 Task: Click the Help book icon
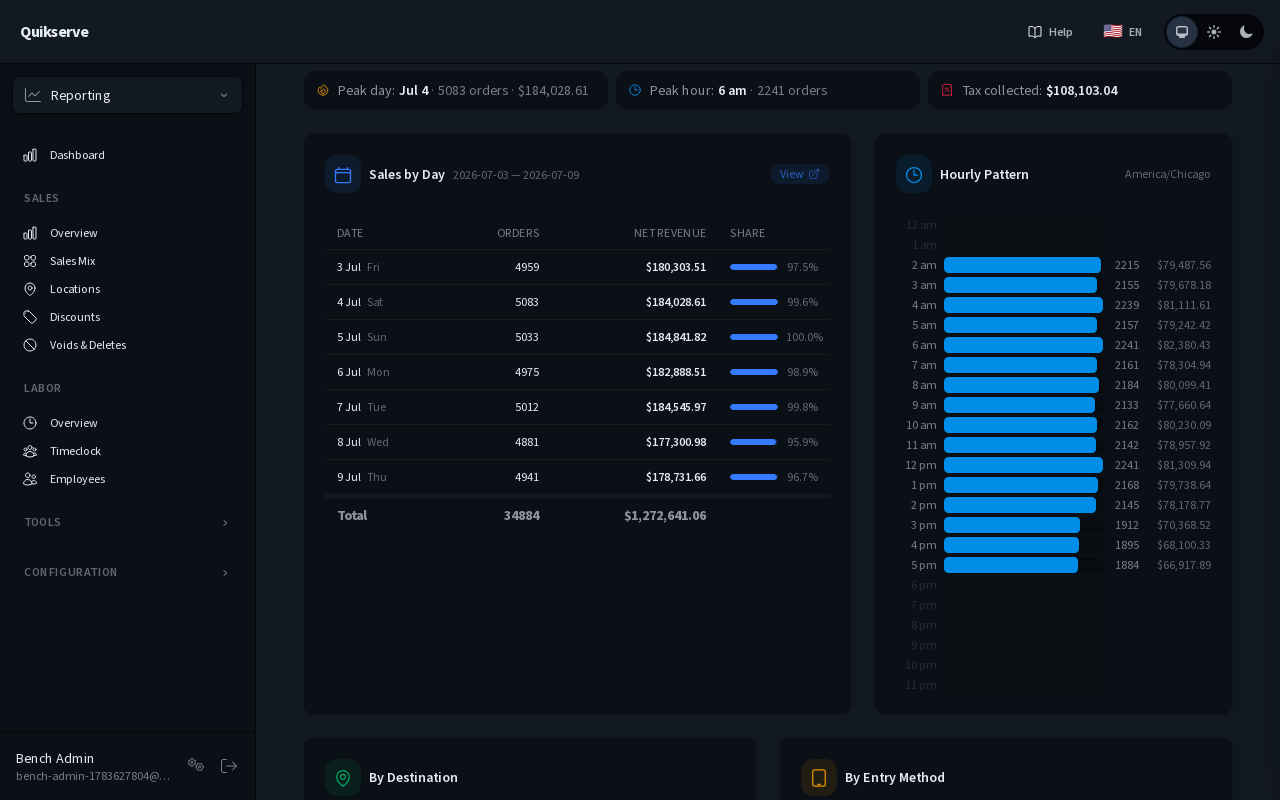(1035, 32)
